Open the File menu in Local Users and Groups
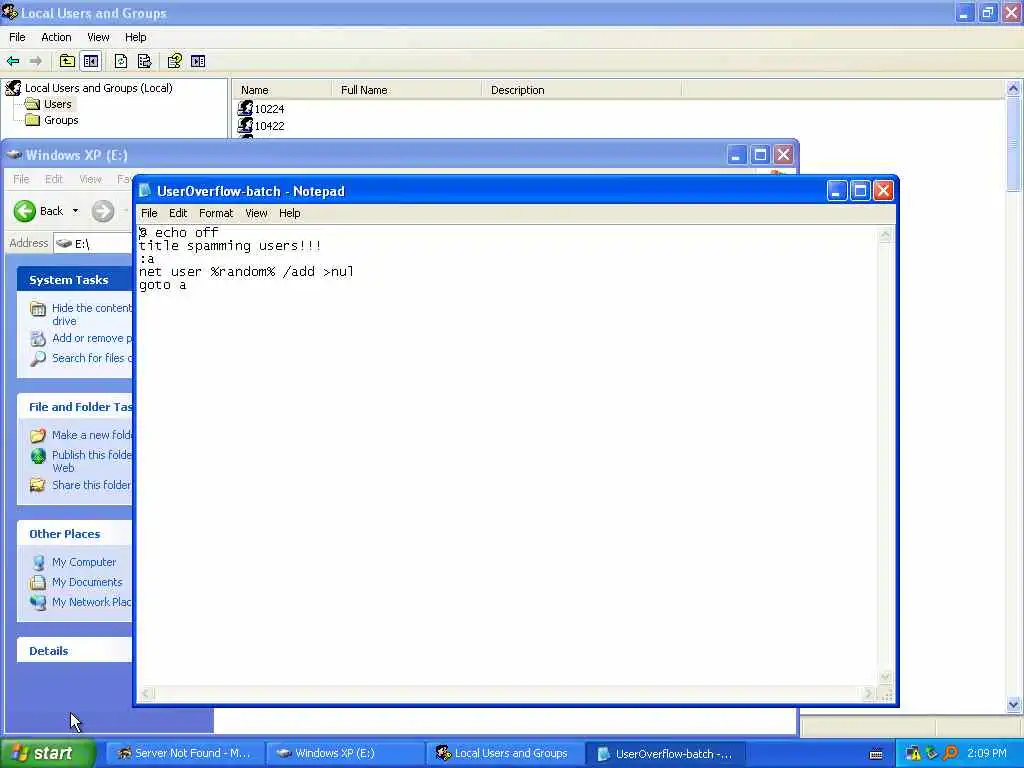Screen dimensions: 1024x768 point(18,37)
